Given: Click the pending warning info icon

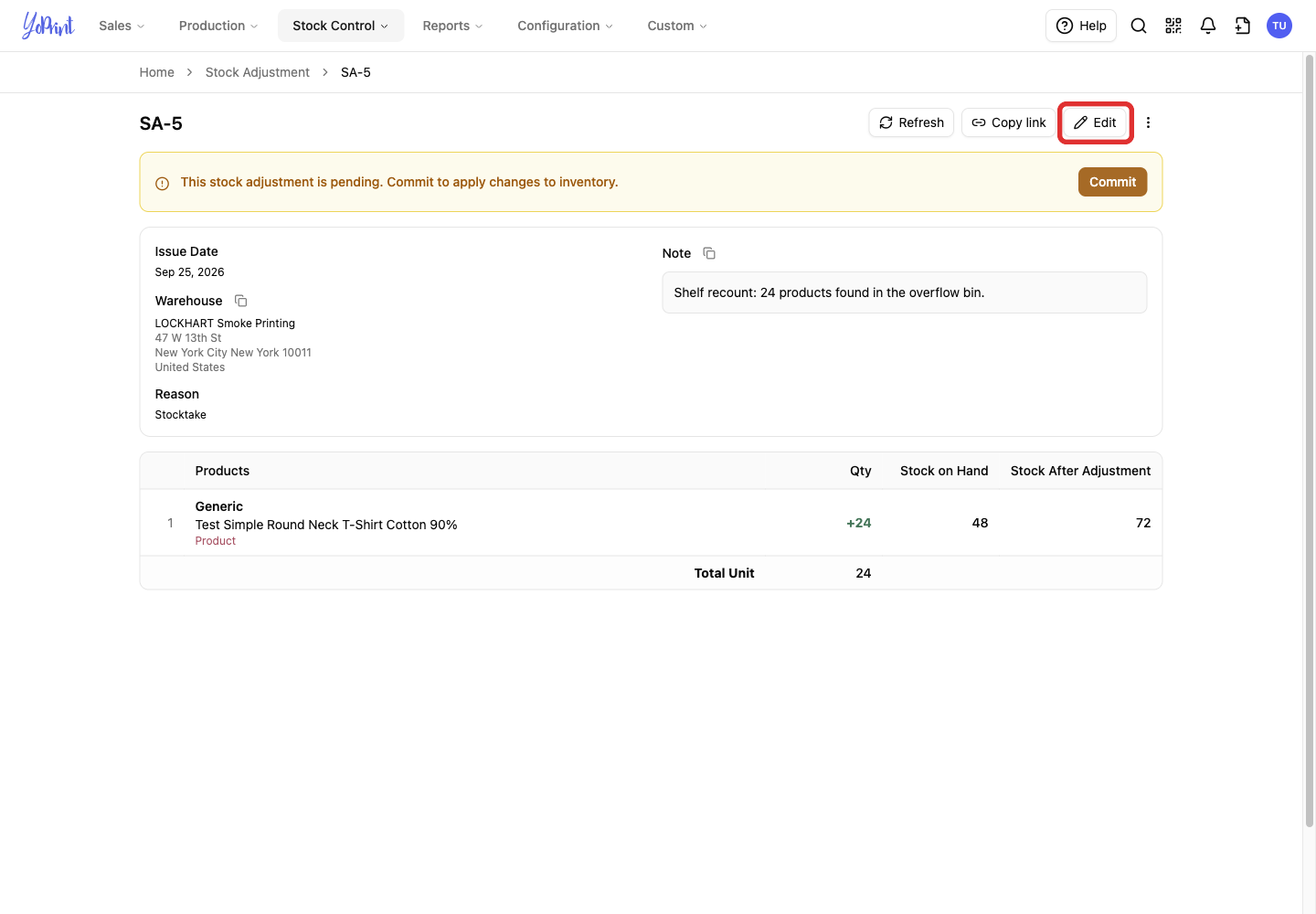Looking at the screenshot, I should coord(162,183).
